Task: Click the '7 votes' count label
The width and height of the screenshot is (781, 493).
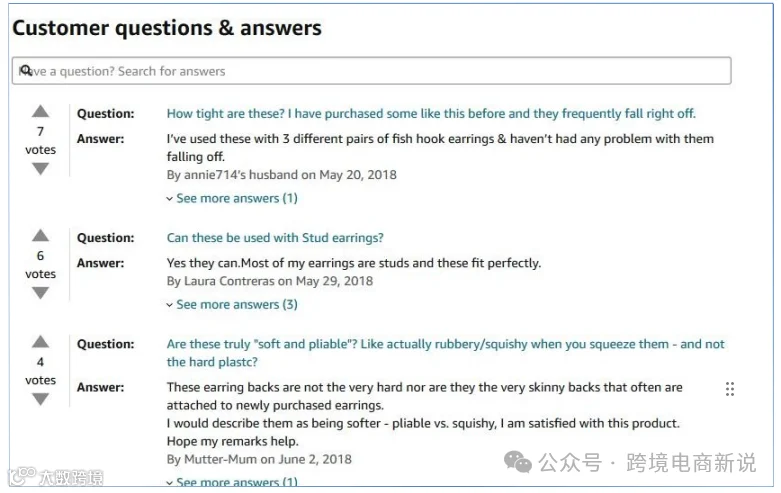Action: (x=40, y=140)
